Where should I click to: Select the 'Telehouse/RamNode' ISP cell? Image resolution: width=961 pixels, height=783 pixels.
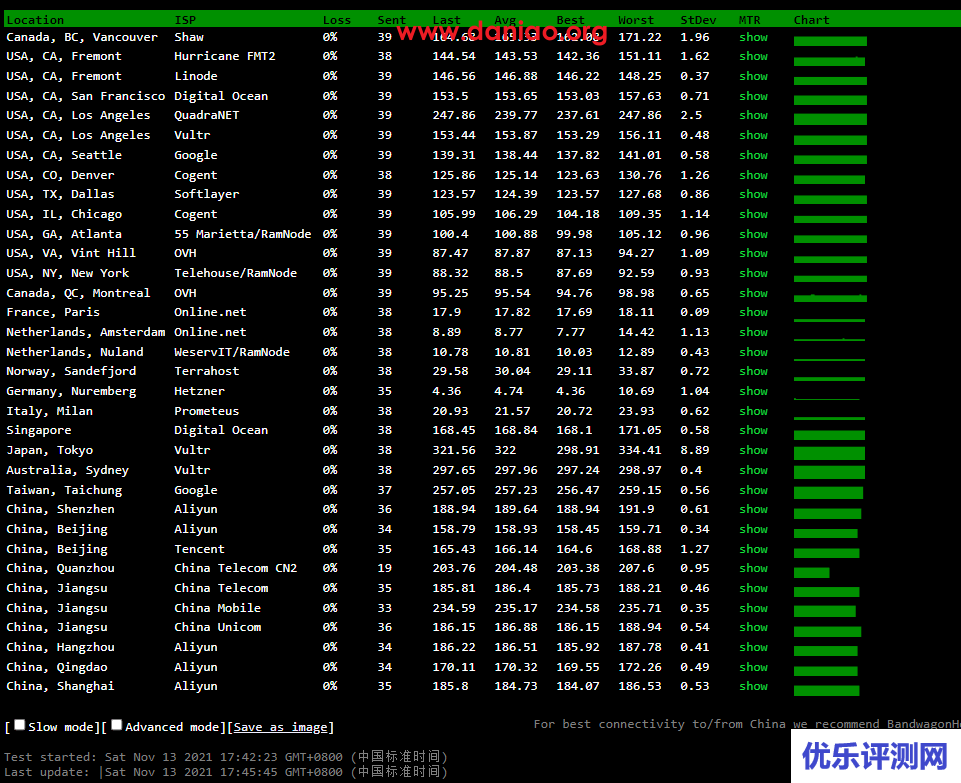[x=235, y=273]
